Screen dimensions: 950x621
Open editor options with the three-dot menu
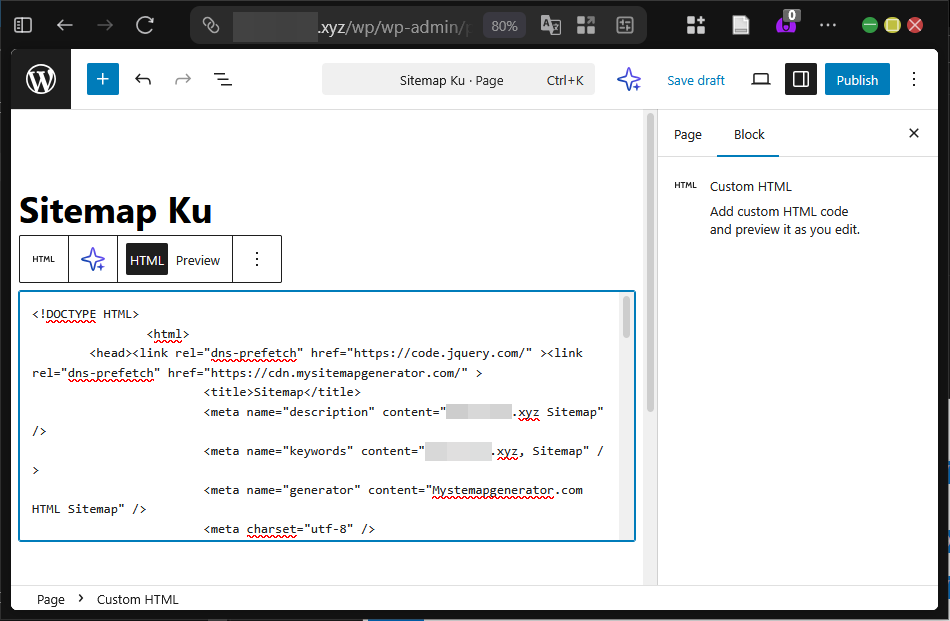[914, 79]
